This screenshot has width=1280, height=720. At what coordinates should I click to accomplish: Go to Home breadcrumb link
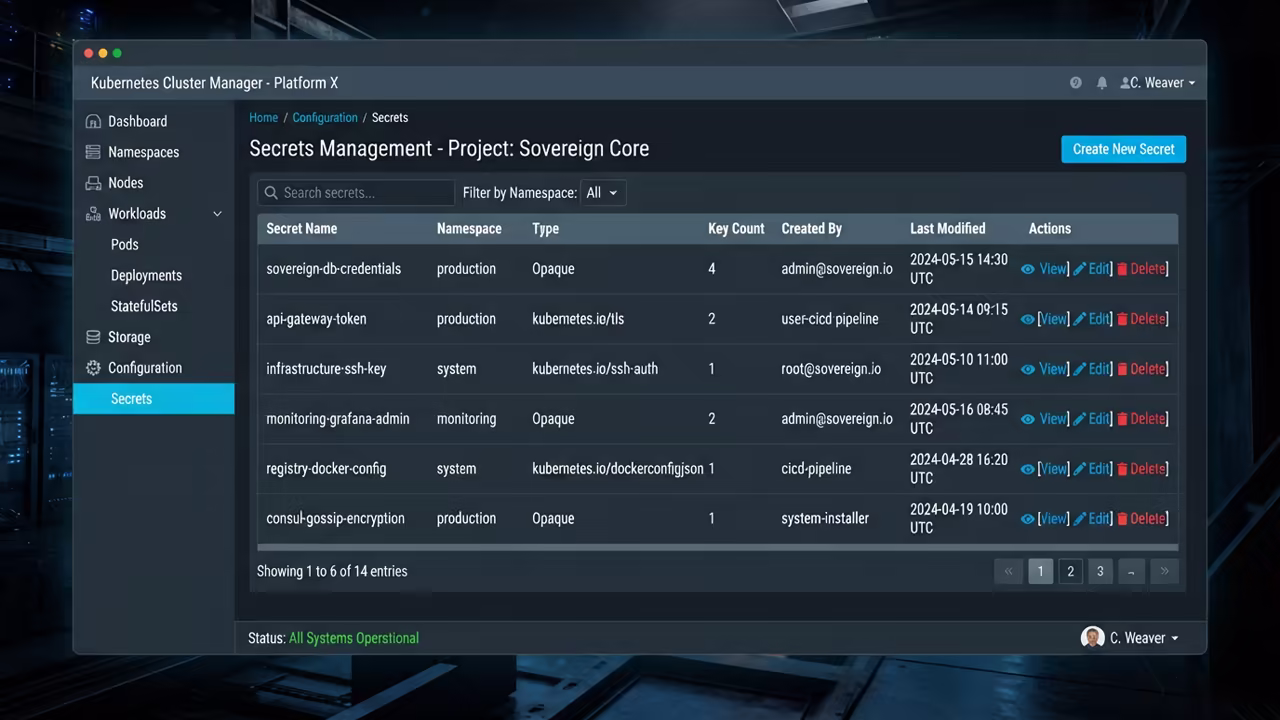click(x=264, y=118)
